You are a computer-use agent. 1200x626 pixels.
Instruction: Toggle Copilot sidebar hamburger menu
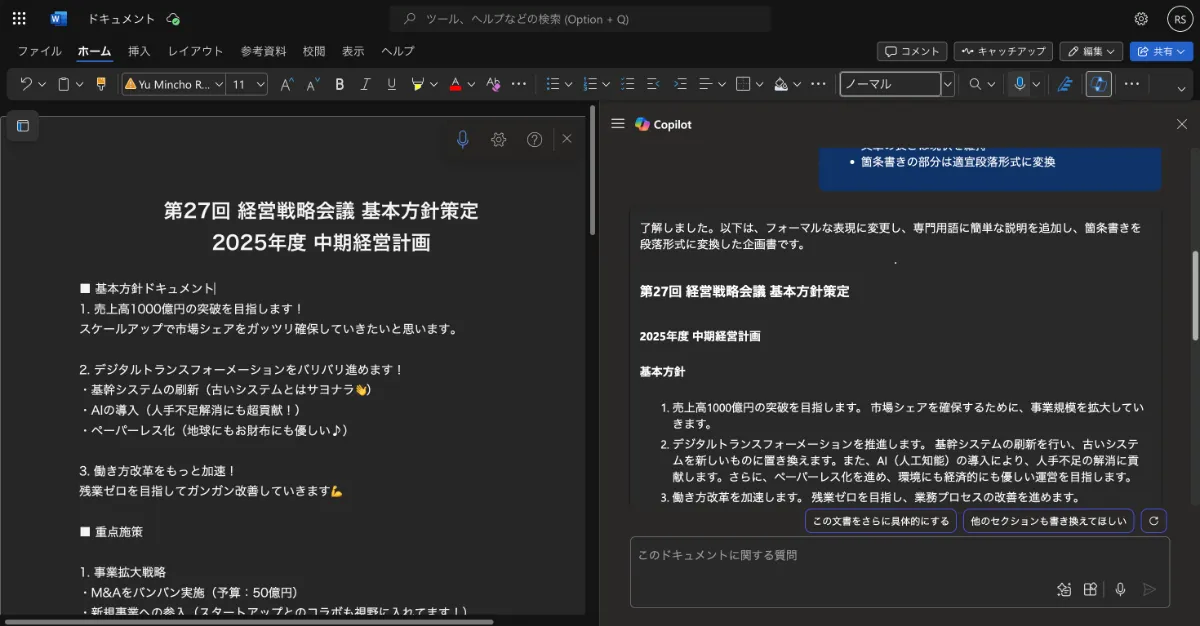(618, 124)
